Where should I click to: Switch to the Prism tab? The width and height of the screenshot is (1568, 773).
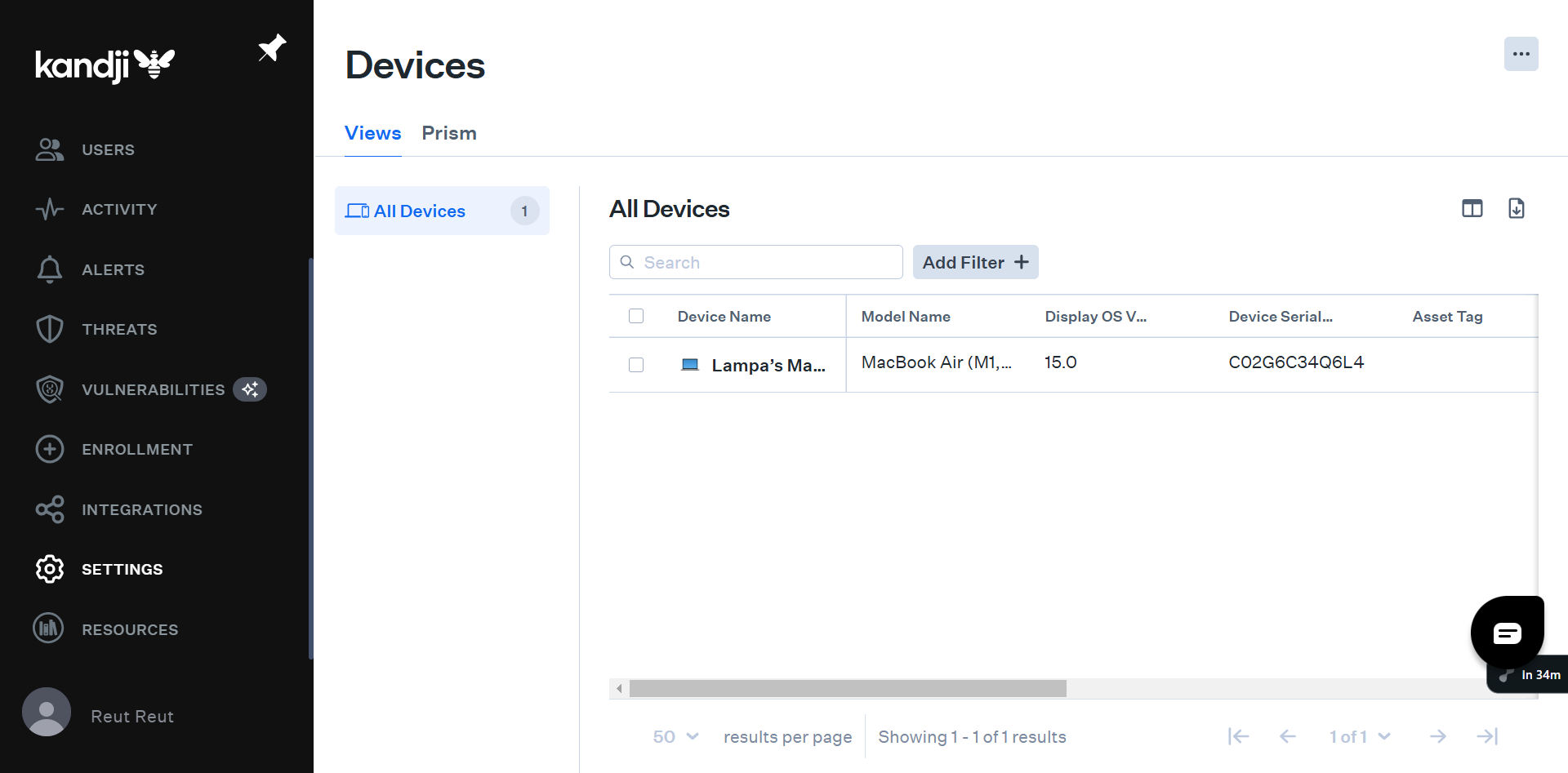point(449,133)
